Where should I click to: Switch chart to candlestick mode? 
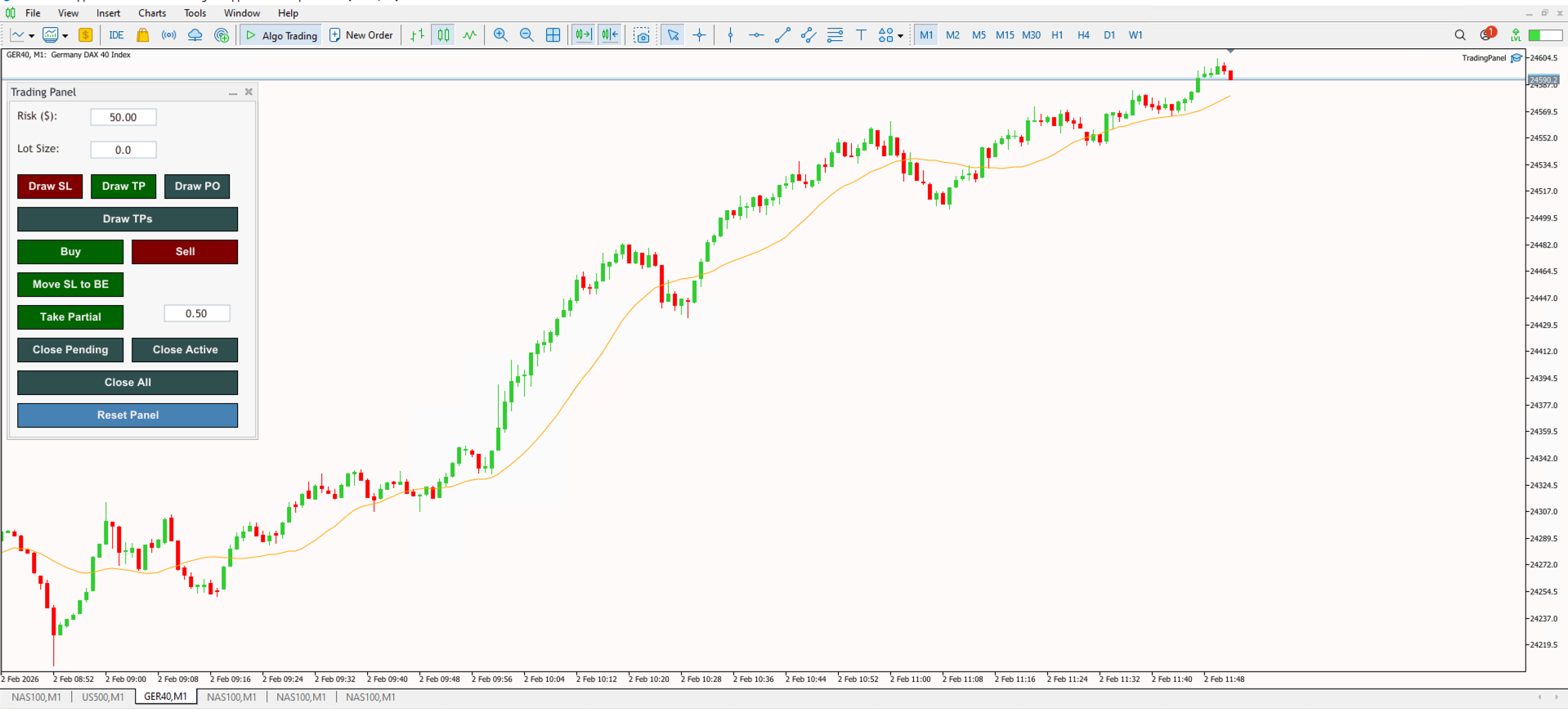443,35
